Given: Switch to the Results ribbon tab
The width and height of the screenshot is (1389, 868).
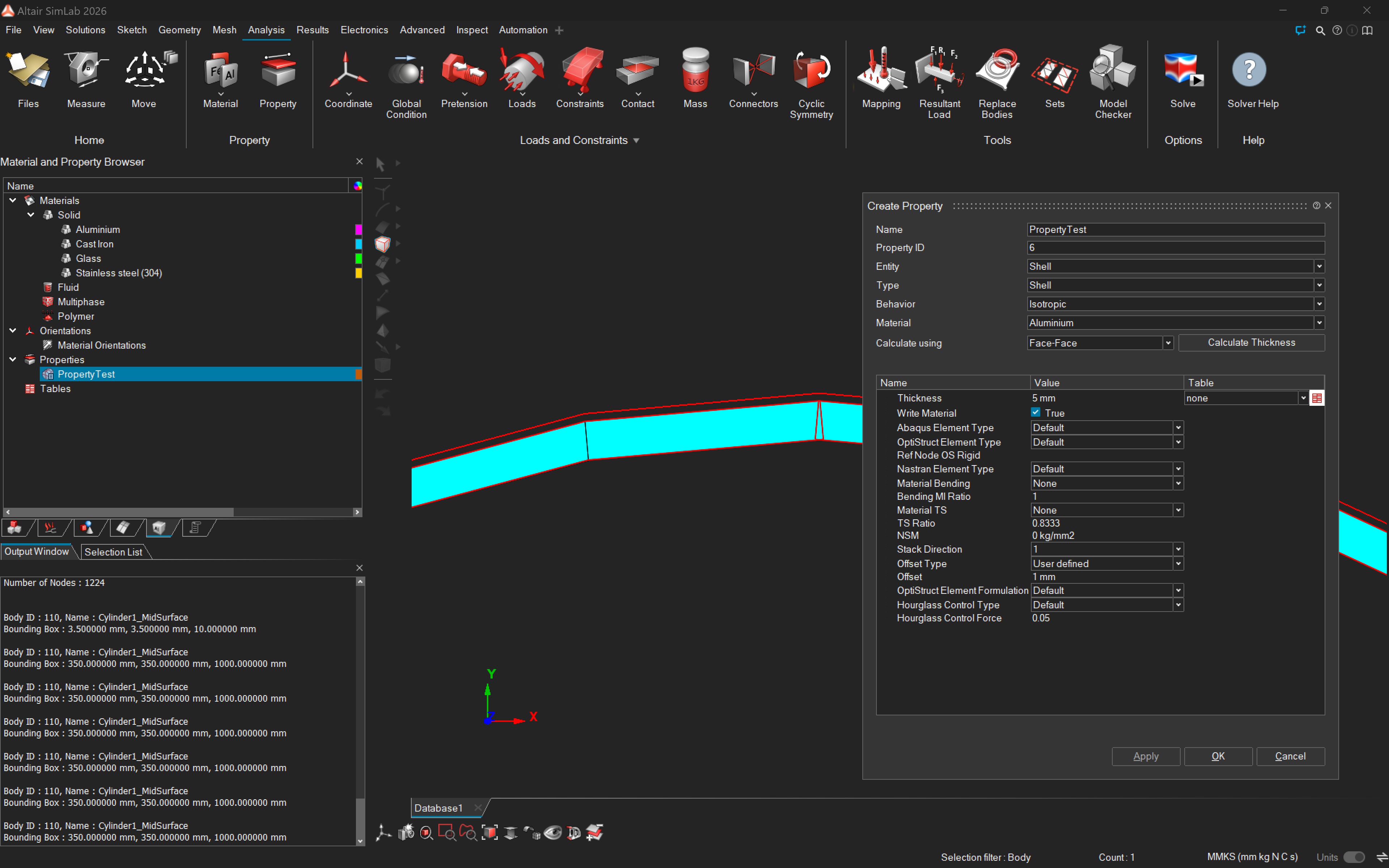Looking at the screenshot, I should [x=312, y=30].
